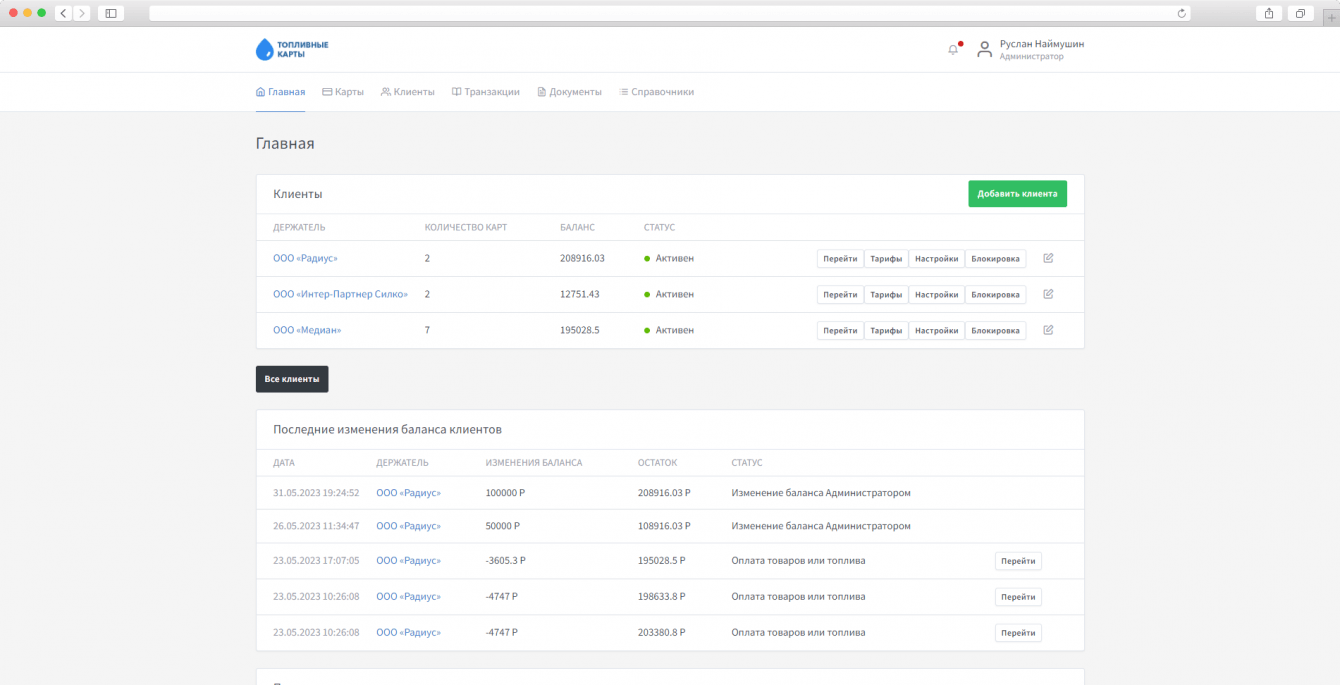Switch to the Транзакции tab
Screen dimensions: 1340x685
pyautogui.click(x=485, y=92)
